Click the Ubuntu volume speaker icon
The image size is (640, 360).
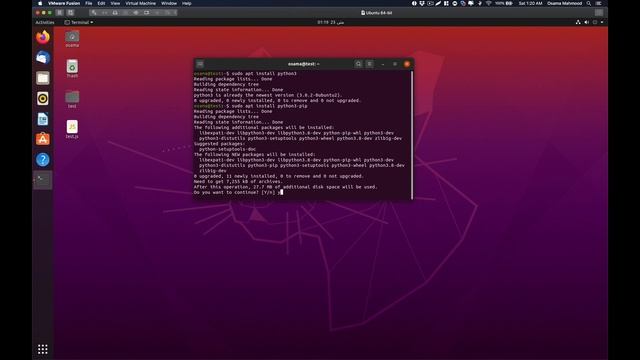coord(587,22)
